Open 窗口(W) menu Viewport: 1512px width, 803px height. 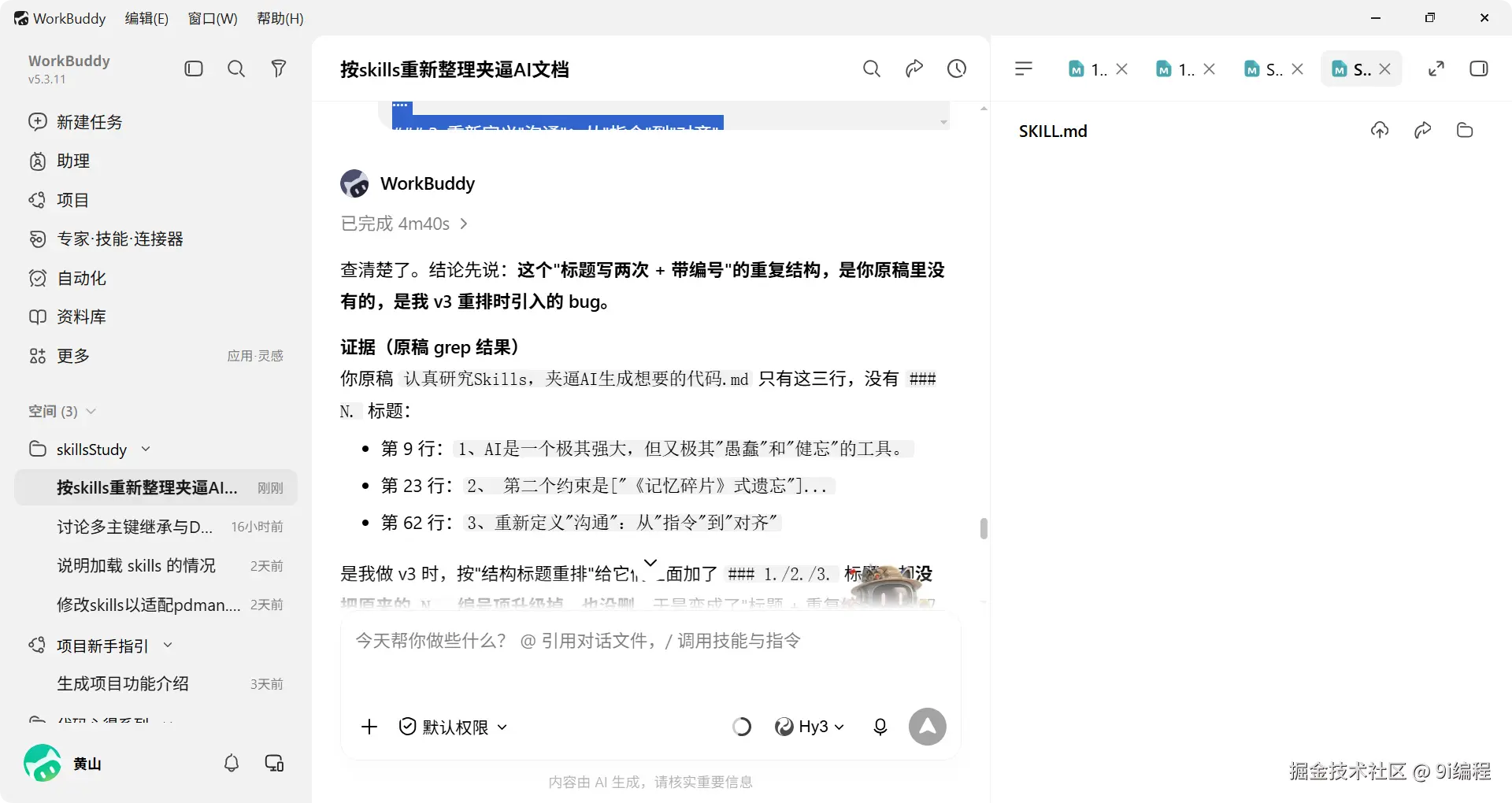tap(213, 18)
